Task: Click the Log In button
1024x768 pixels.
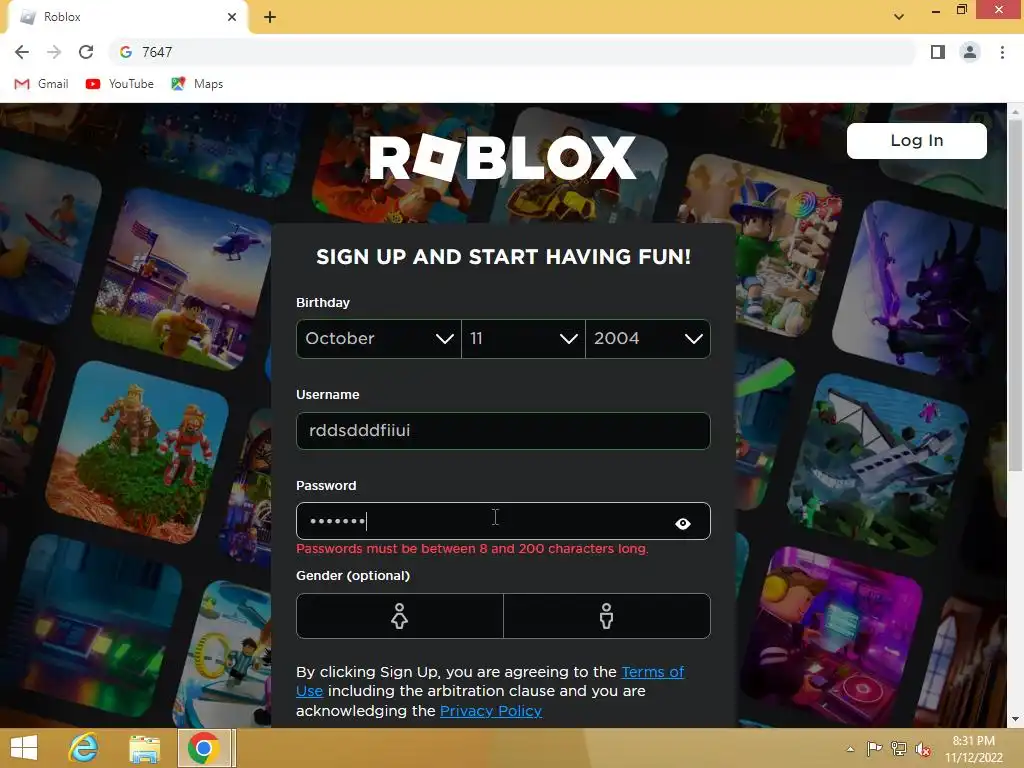Action: [916, 140]
